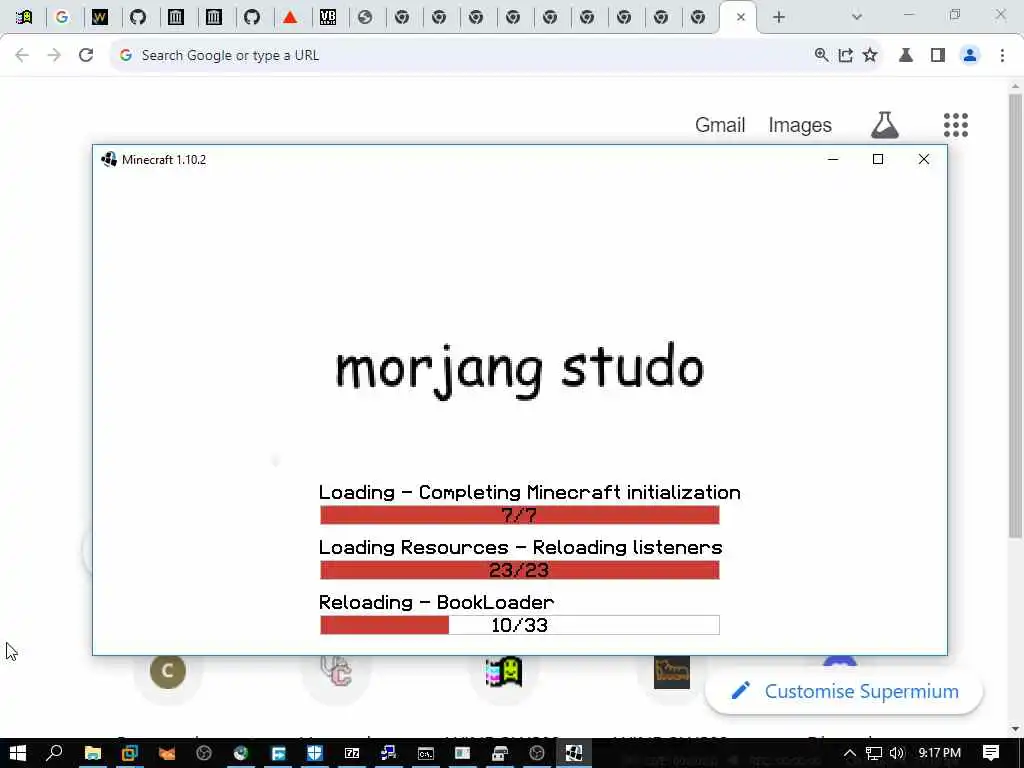Image resolution: width=1024 pixels, height=768 pixels.
Task: Open the green ghost face shortcut
Action: 504,672
